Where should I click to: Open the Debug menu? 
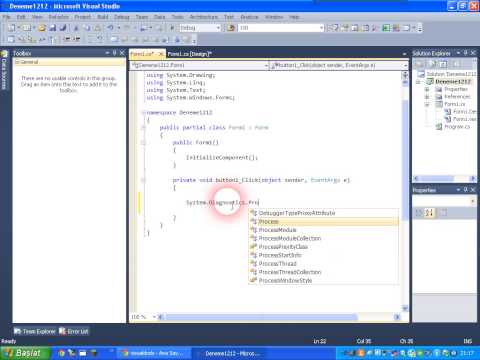pos(122,17)
